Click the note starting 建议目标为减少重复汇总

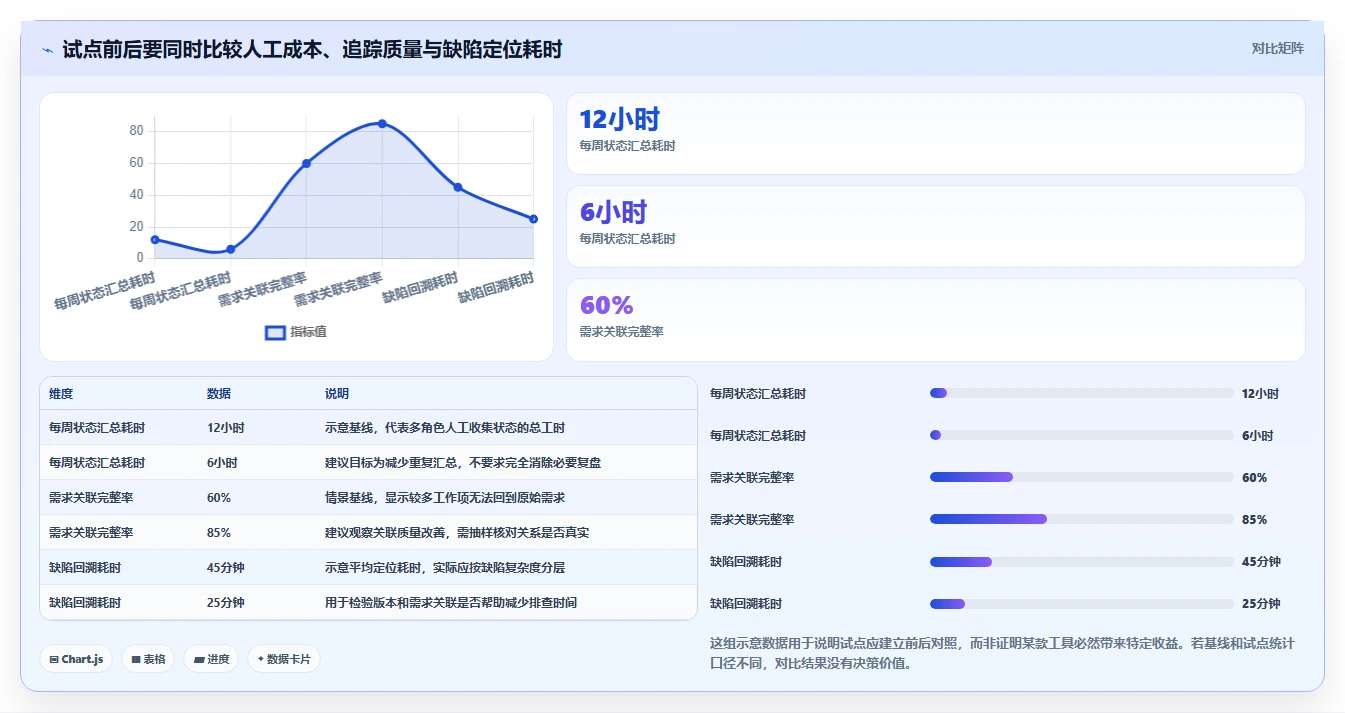(463, 463)
